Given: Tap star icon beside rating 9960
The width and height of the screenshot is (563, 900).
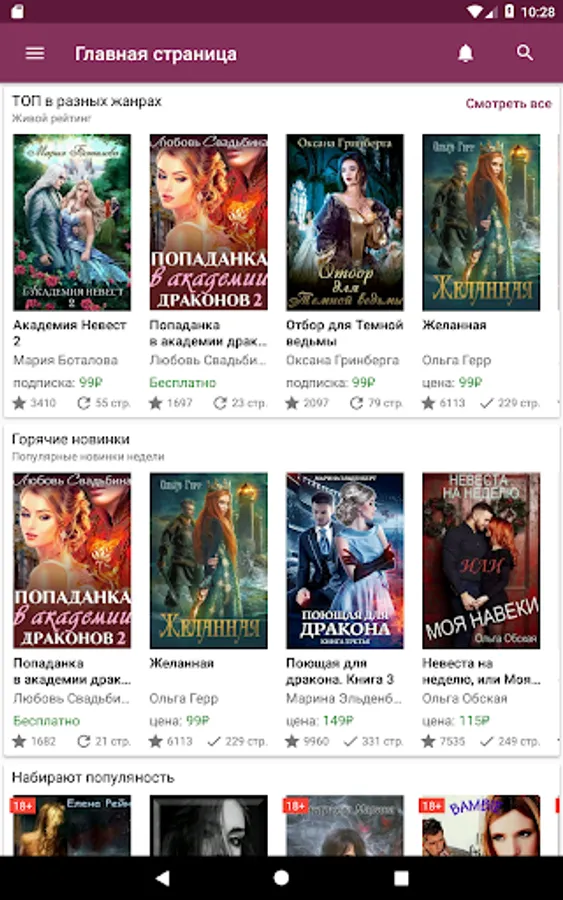Looking at the screenshot, I should coord(292,742).
